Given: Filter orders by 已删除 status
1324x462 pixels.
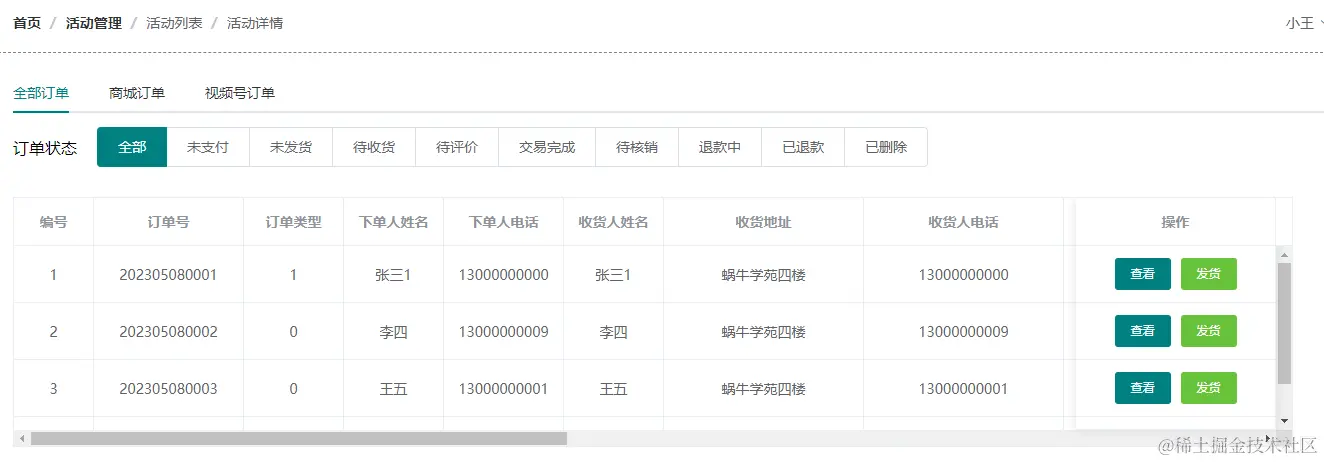Looking at the screenshot, I should coord(886,147).
